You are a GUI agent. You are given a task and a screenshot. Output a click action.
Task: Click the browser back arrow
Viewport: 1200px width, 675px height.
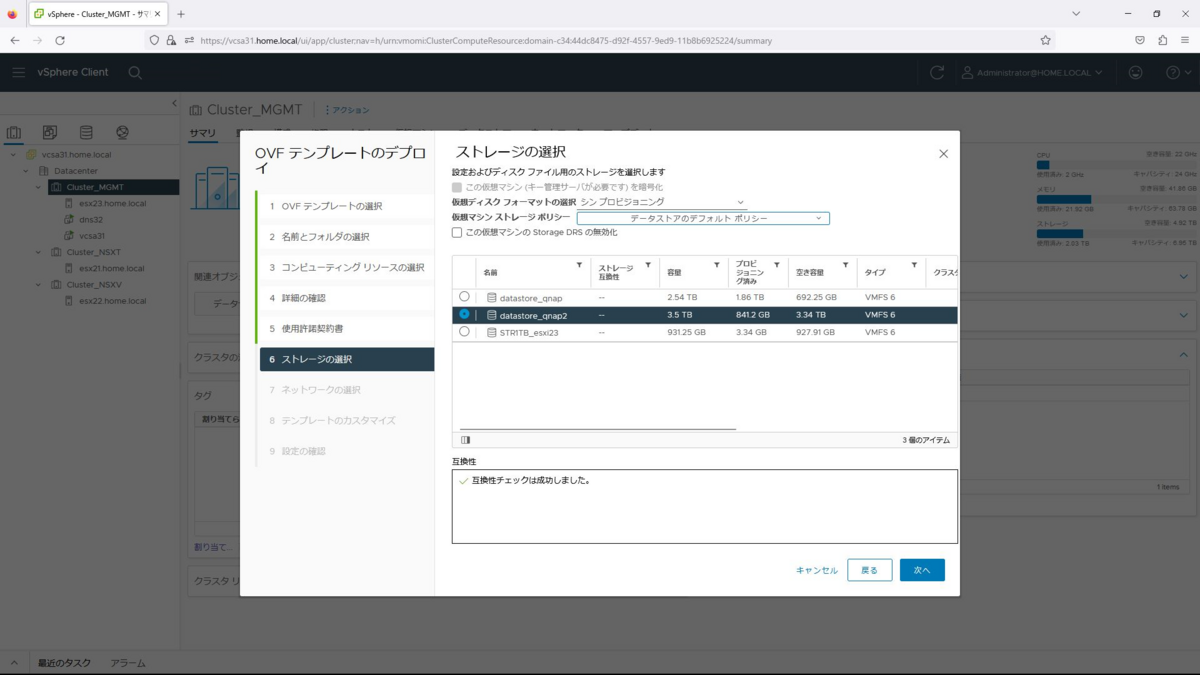click(x=14, y=40)
